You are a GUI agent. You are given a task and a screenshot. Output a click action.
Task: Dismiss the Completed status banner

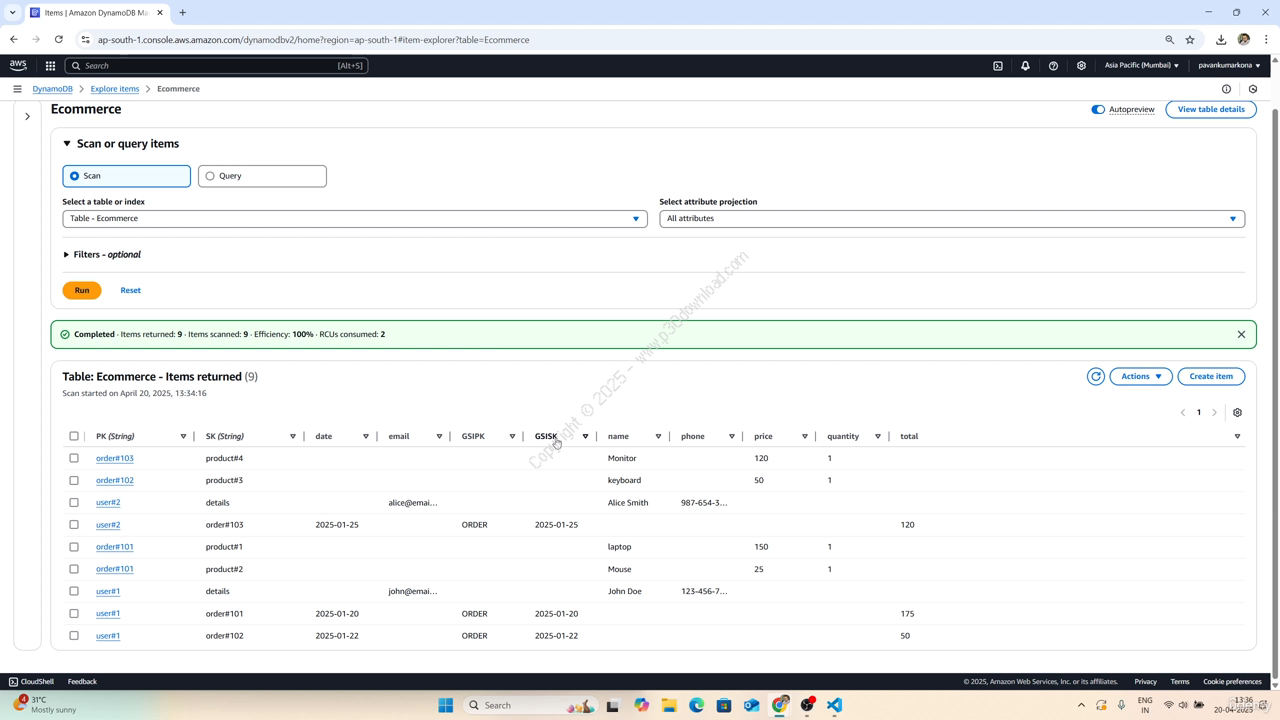point(1241,334)
